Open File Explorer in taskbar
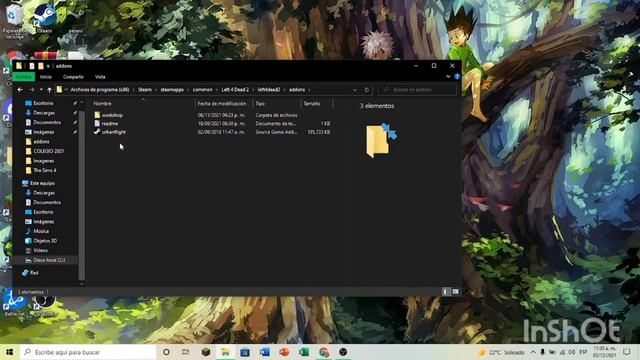 tap(225, 352)
